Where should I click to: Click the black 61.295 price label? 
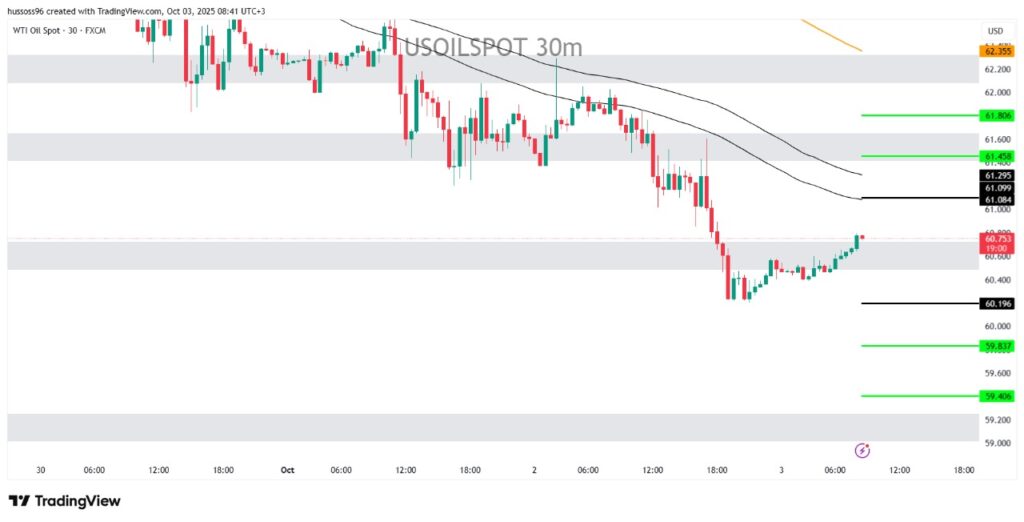tap(998, 176)
